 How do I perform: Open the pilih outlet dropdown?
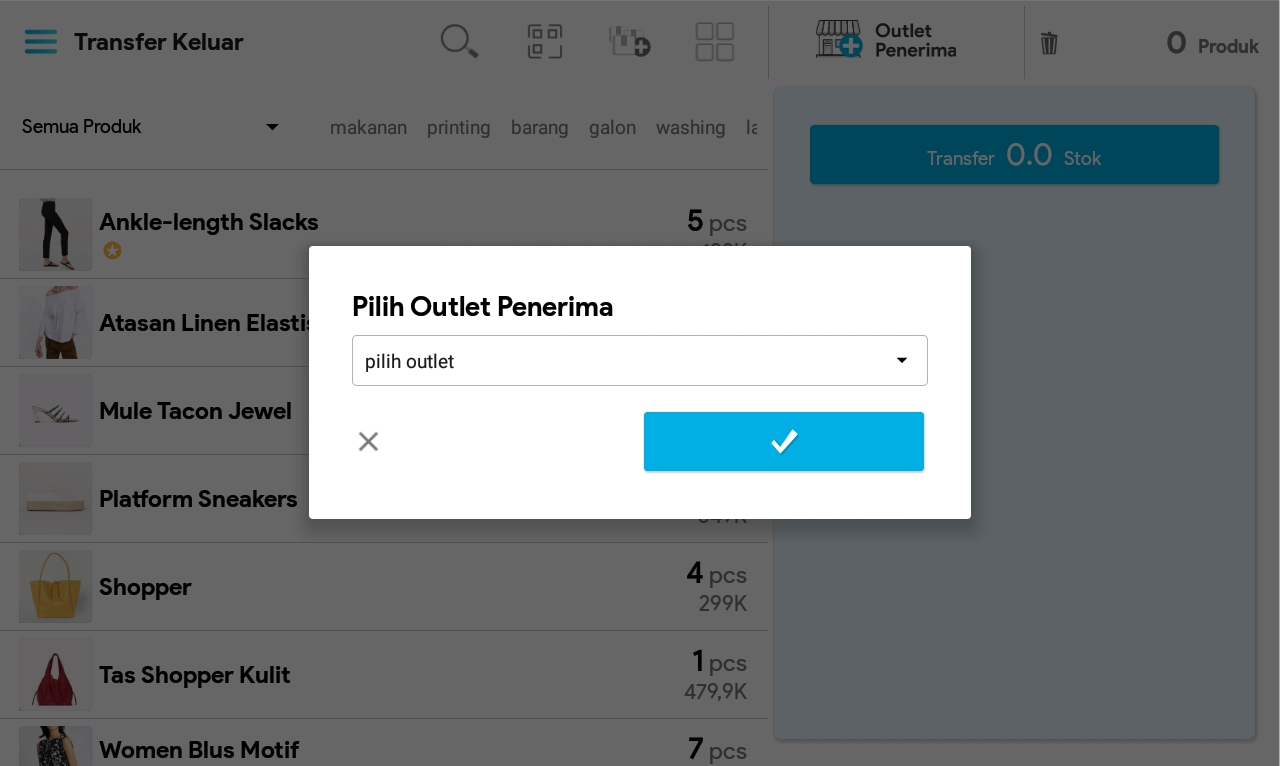[x=640, y=361]
